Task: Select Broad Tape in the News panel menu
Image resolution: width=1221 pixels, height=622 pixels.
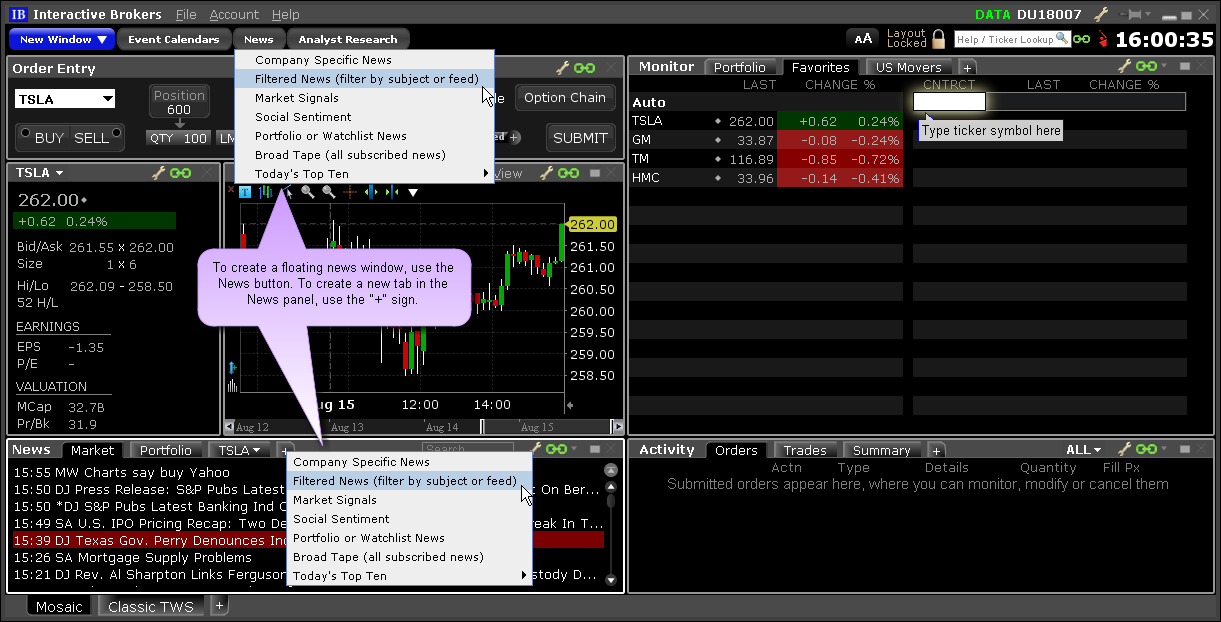Action: point(408,557)
